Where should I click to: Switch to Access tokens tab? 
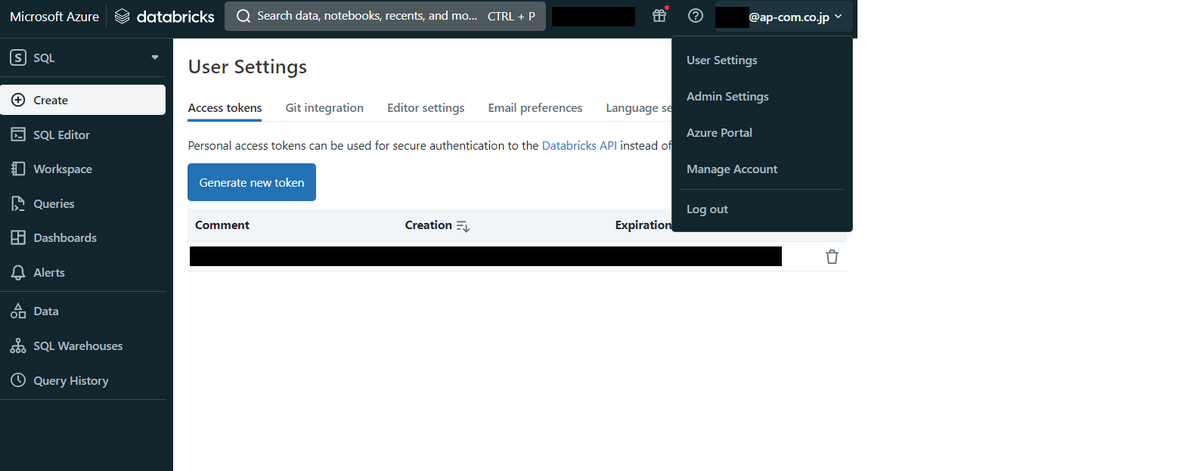225,108
